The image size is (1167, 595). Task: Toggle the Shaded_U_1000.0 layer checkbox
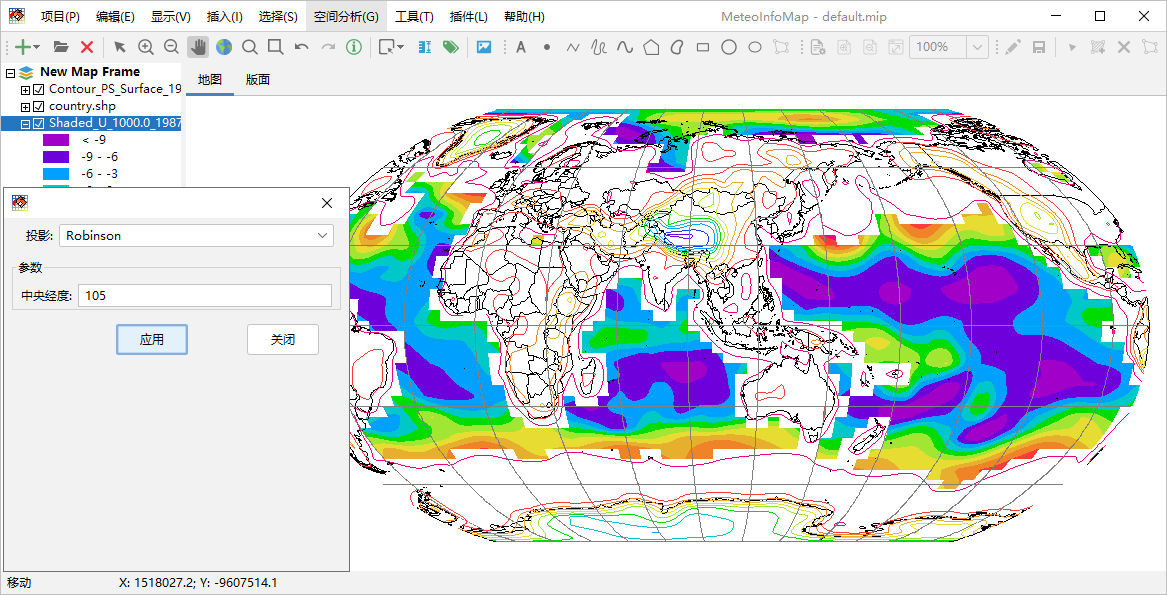pos(39,123)
